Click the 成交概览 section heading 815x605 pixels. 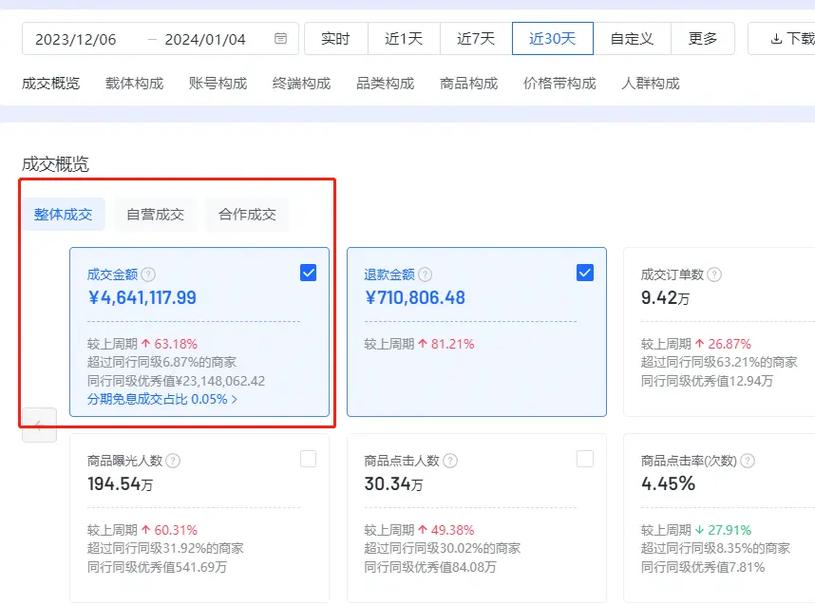click(x=55, y=164)
